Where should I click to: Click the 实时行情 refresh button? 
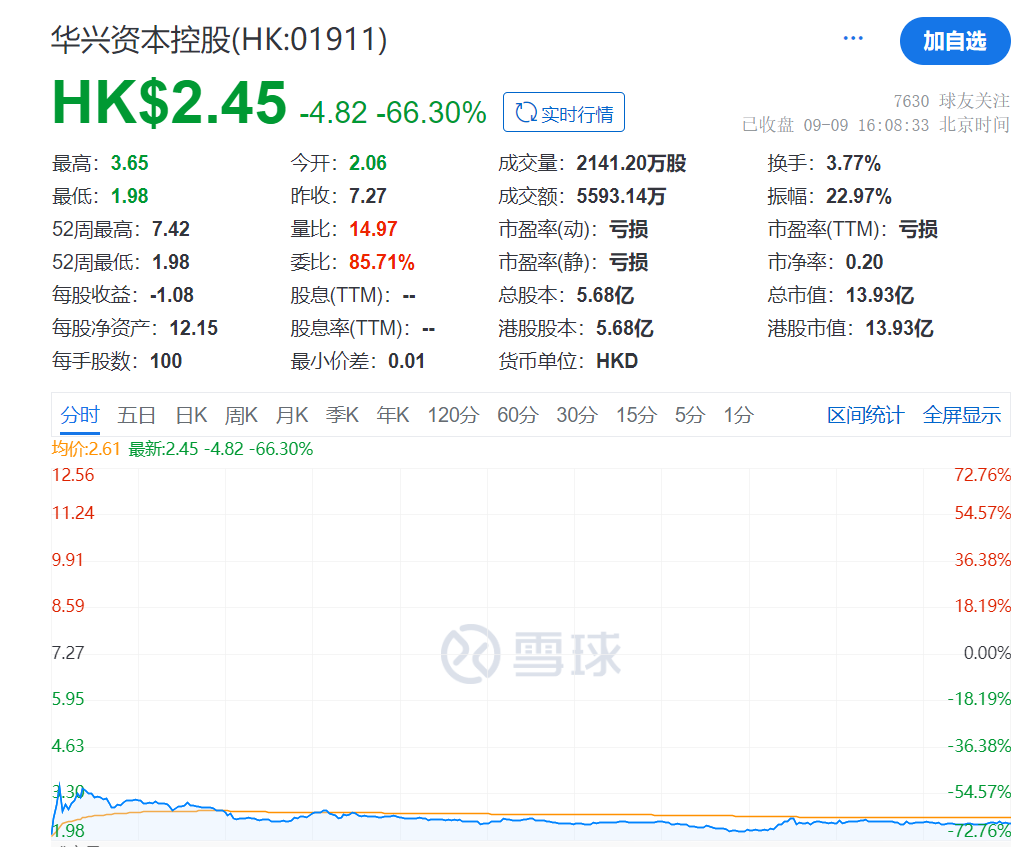tap(564, 112)
